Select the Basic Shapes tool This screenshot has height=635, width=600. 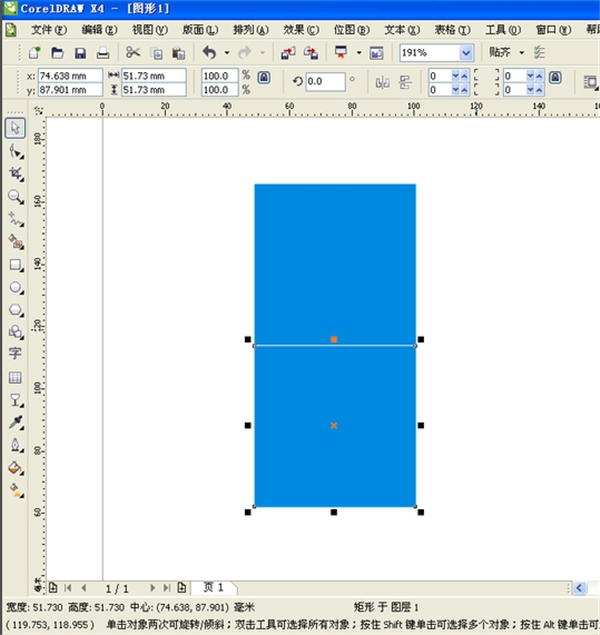pos(16,332)
